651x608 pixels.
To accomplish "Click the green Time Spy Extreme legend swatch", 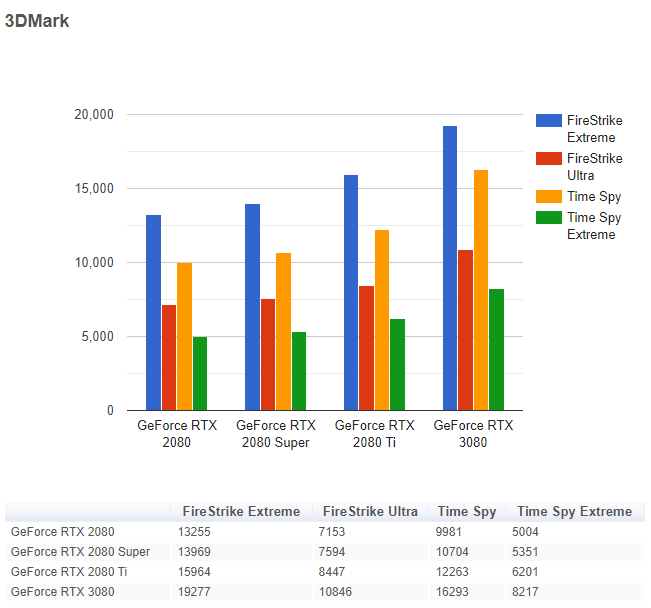I will [548, 217].
